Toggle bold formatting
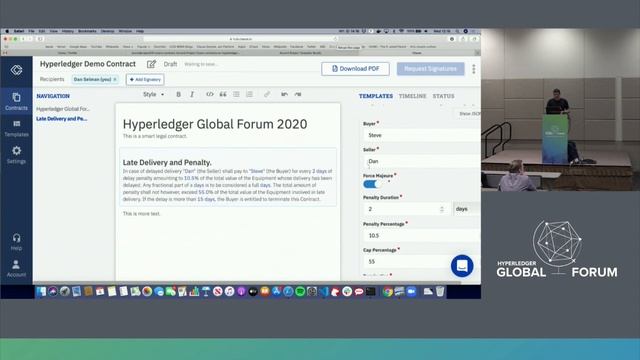 pos(178,94)
